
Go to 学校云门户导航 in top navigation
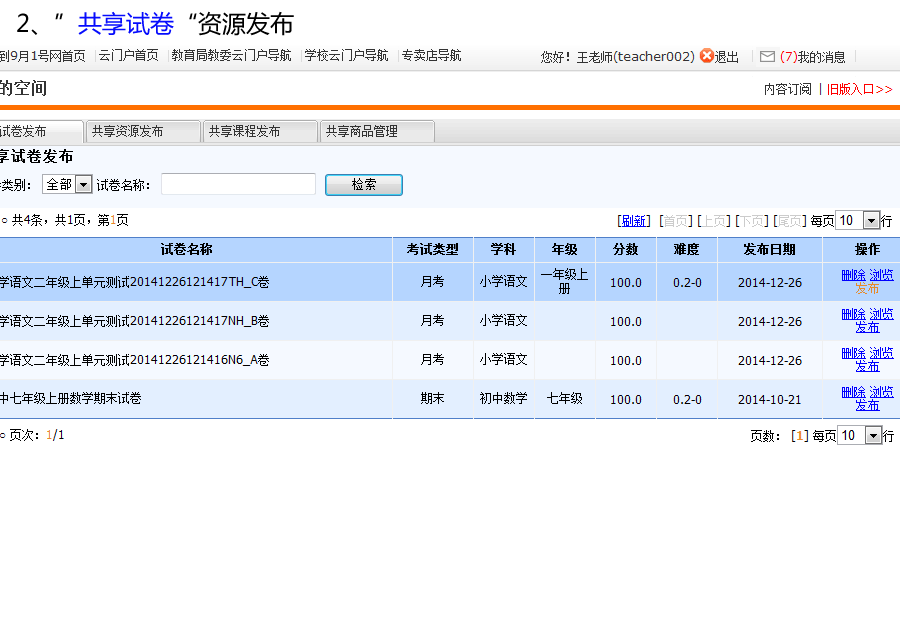click(x=346, y=56)
